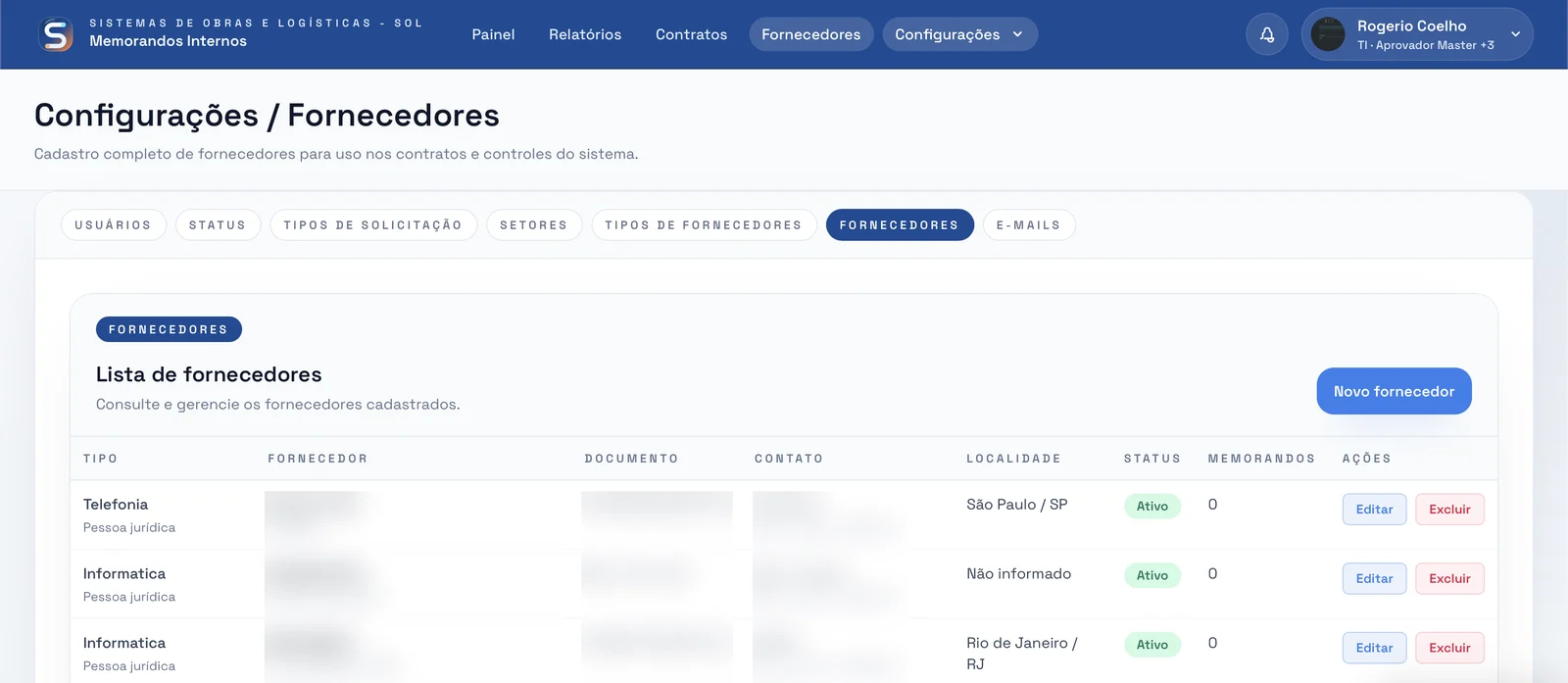
Task: Click the Memorandos column header
Action: [1261, 459]
